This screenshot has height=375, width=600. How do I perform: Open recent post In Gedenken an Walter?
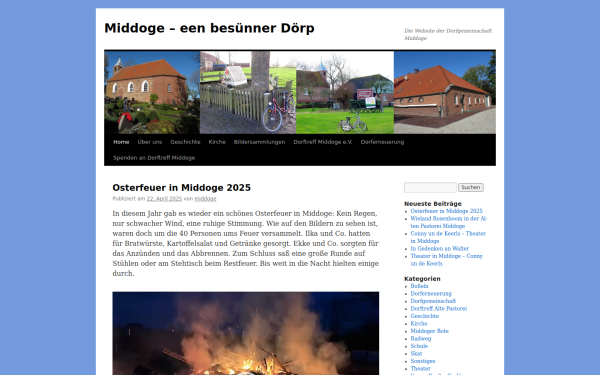click(x=440, y=249)
